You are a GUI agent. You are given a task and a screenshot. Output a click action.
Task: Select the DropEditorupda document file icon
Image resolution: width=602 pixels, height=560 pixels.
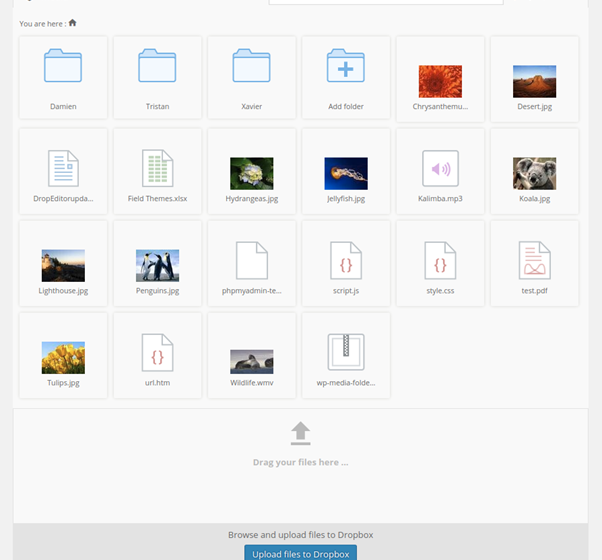(x=63, y=168)
